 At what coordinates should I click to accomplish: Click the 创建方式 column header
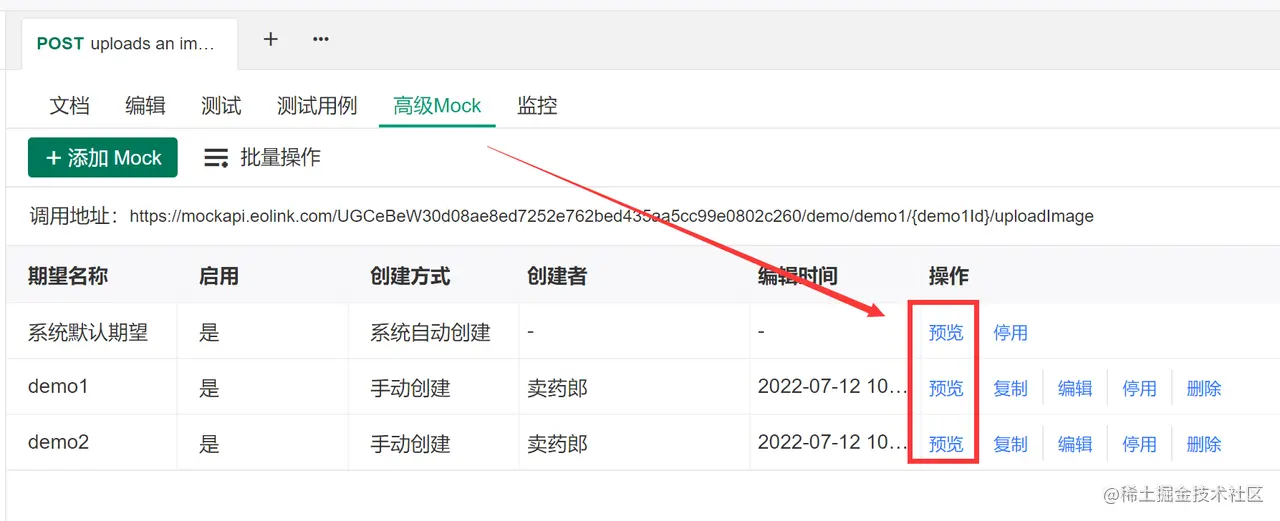pos(410,276)
